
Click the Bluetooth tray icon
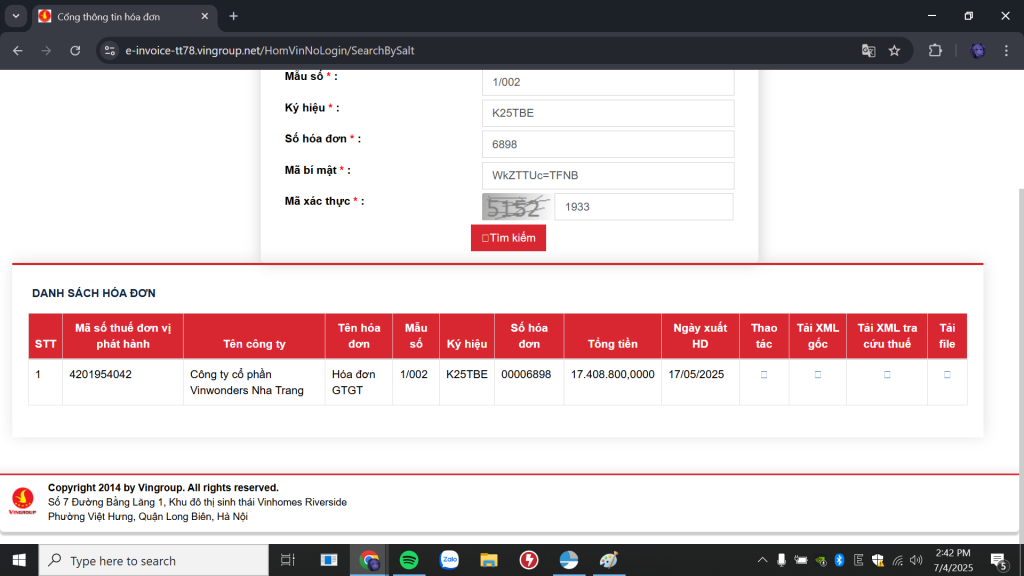(839, 560)
